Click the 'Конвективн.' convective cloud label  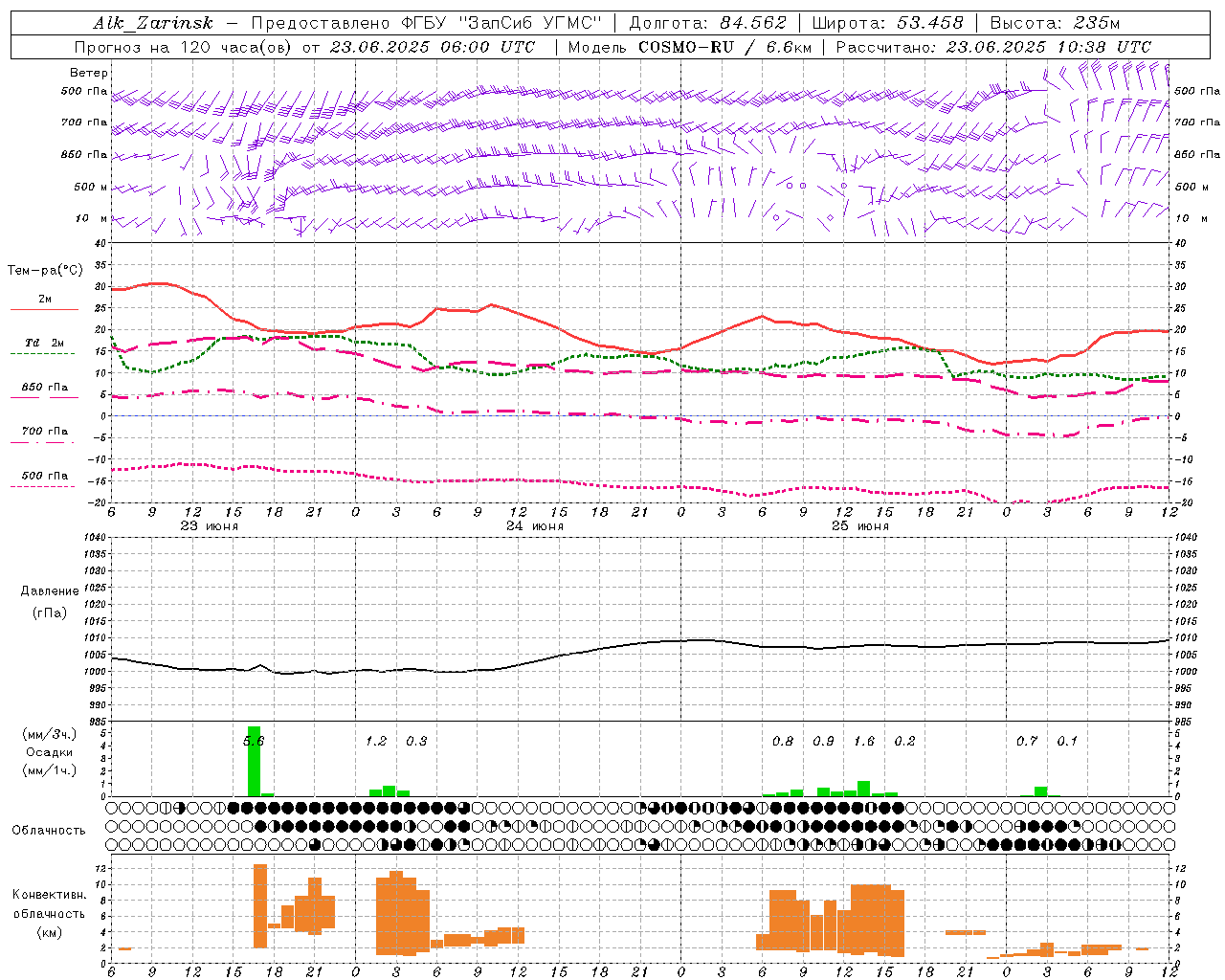[49, 895]
